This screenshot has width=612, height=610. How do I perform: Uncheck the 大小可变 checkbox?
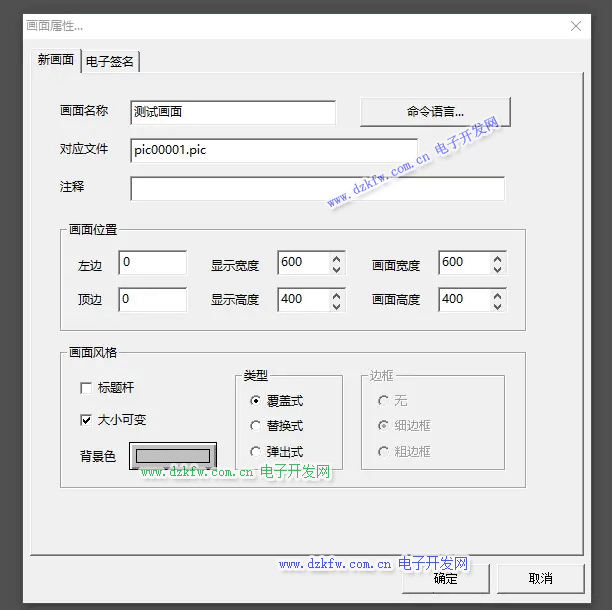pos(85,420)
